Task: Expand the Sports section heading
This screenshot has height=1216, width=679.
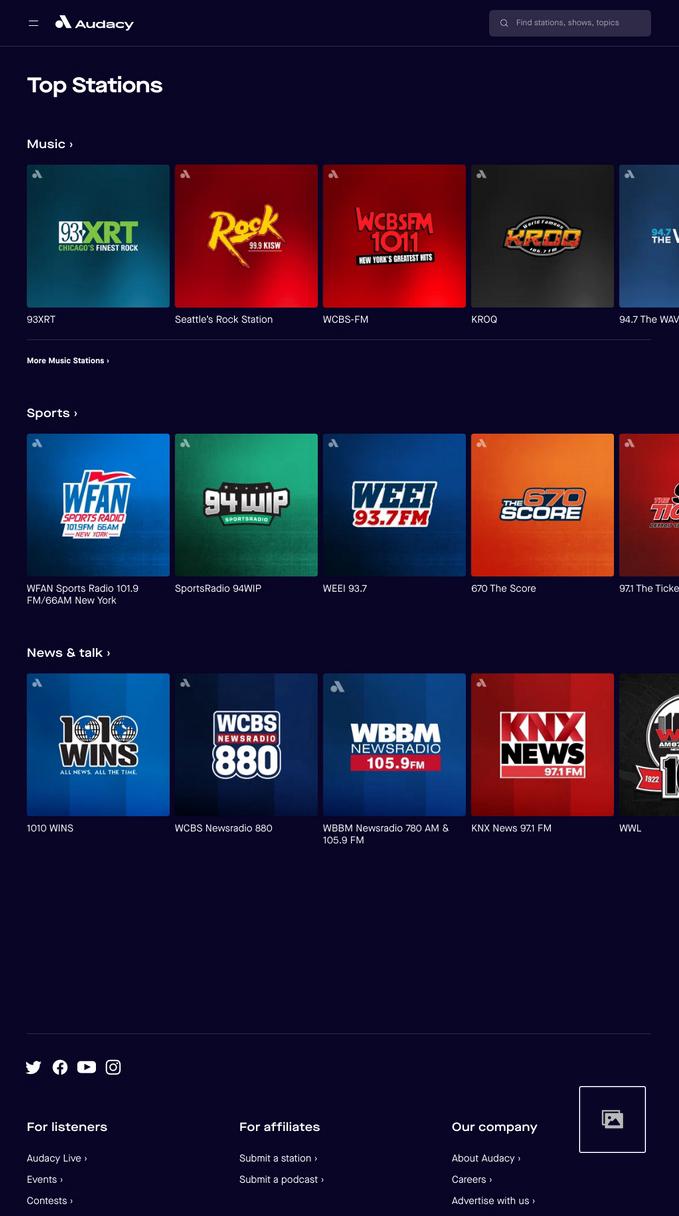Action: pos(52,413)
